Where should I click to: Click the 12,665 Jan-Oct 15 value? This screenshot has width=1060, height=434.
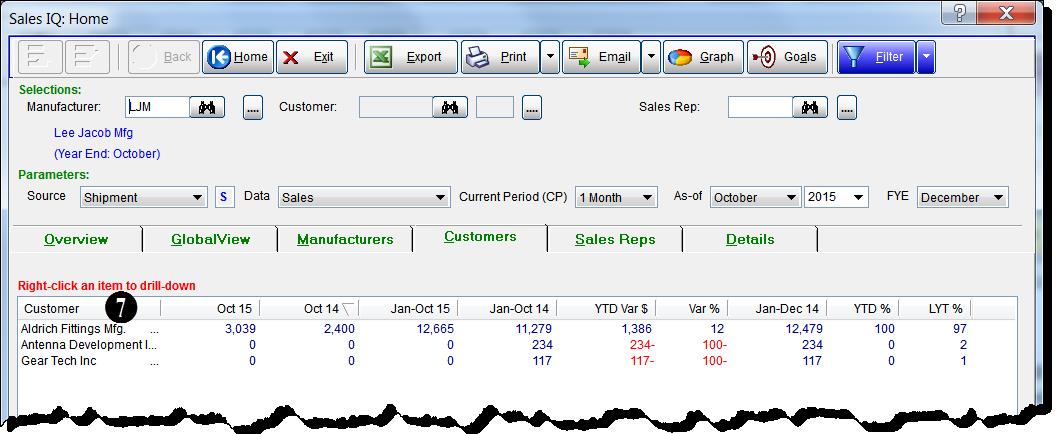tap(434, 329)
